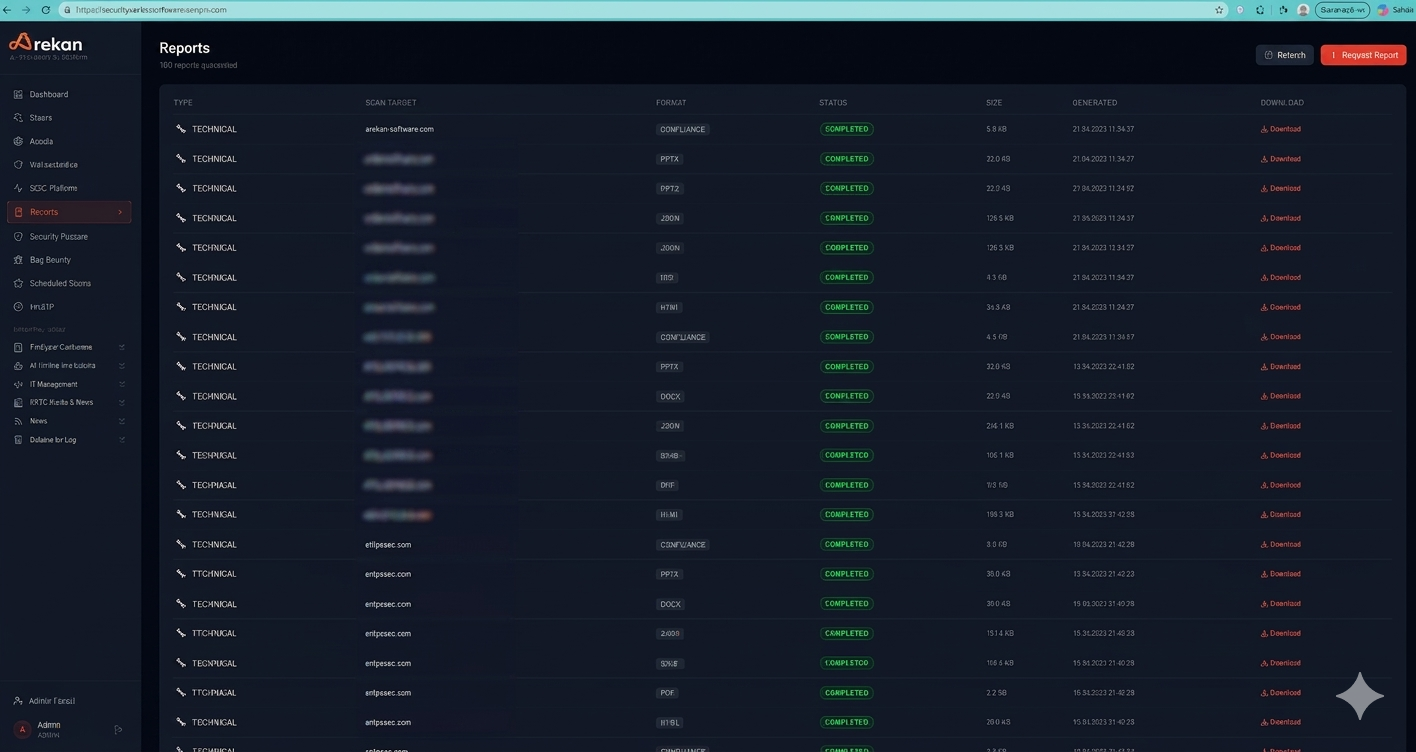Click the News RSS feed icon
The height and width of the screenshot is (752, 1416).
(x=17, y=421)
